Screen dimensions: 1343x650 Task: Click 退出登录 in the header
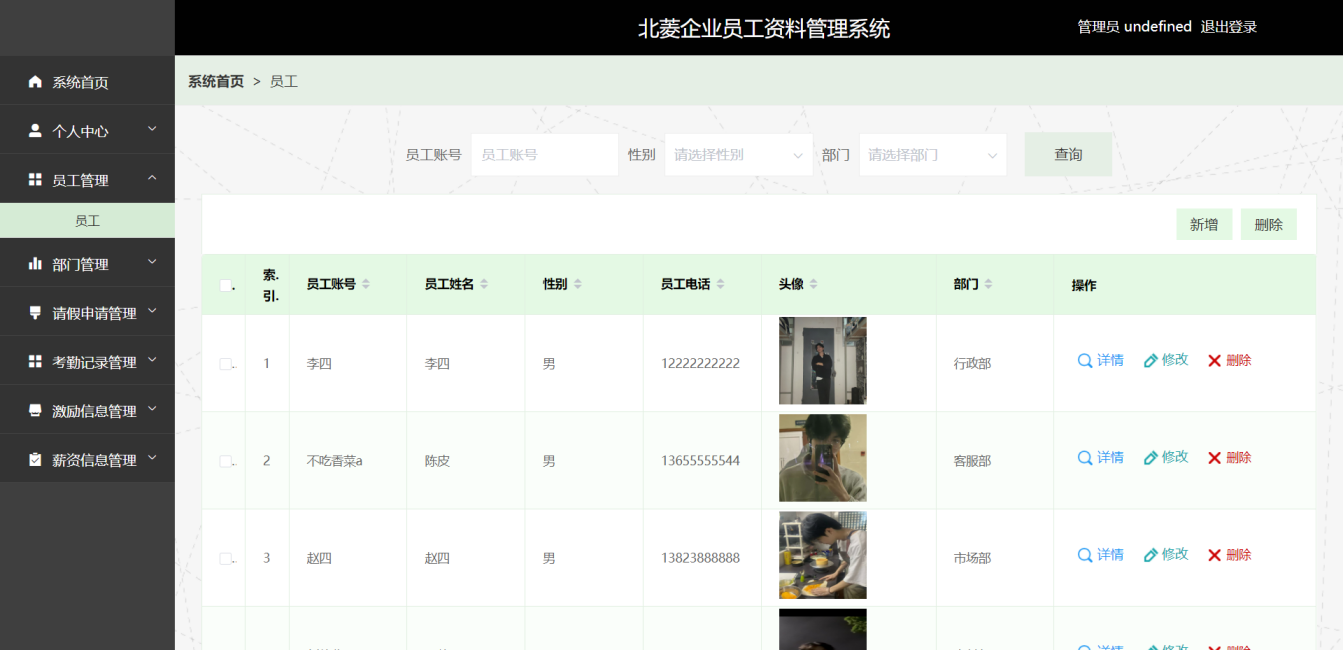[1229, 27]
